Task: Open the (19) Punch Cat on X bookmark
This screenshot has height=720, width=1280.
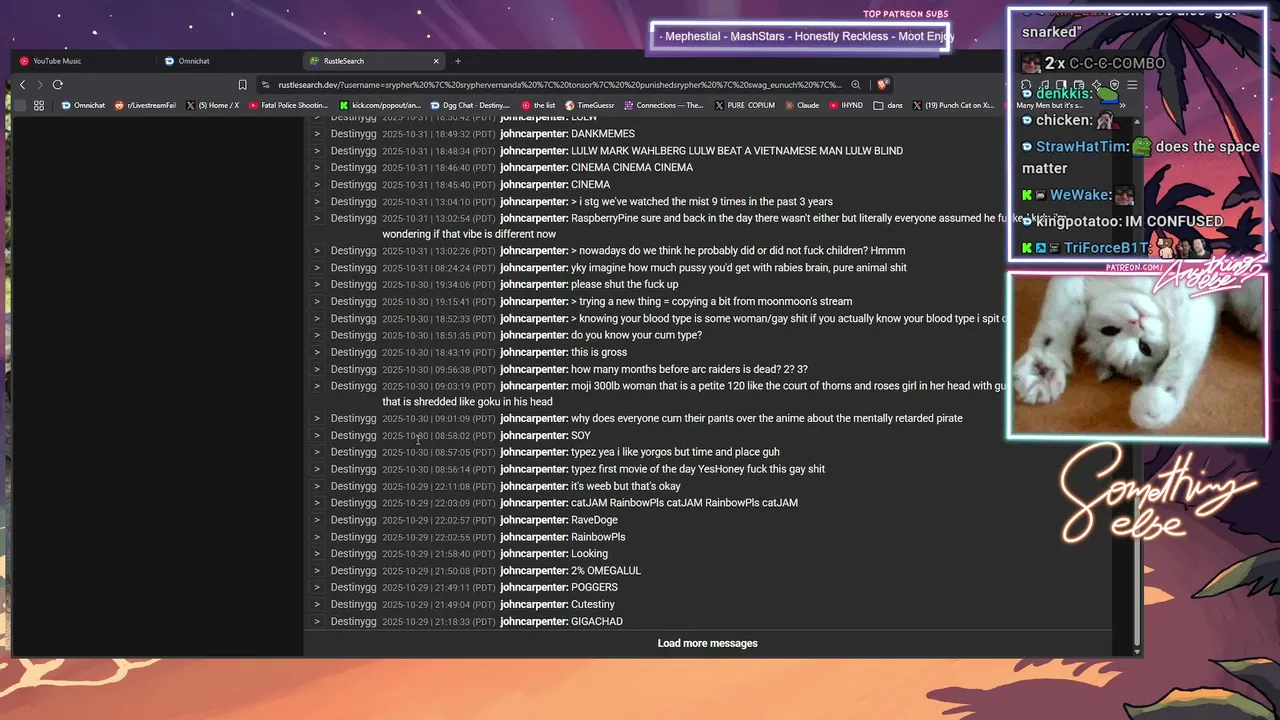Action: pos(953,105)
